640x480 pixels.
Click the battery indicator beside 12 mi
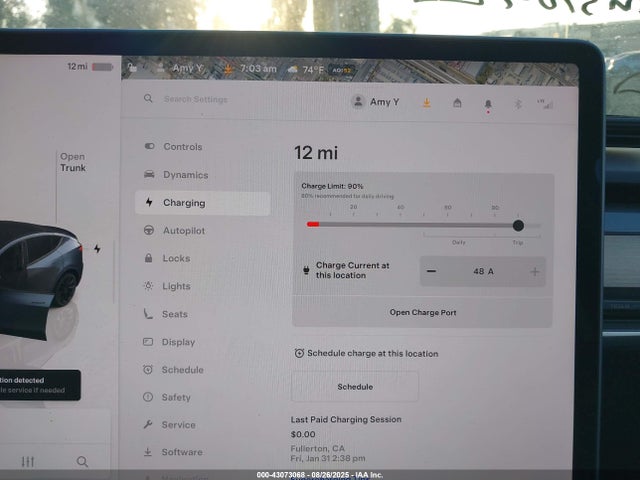coord(102,67)
